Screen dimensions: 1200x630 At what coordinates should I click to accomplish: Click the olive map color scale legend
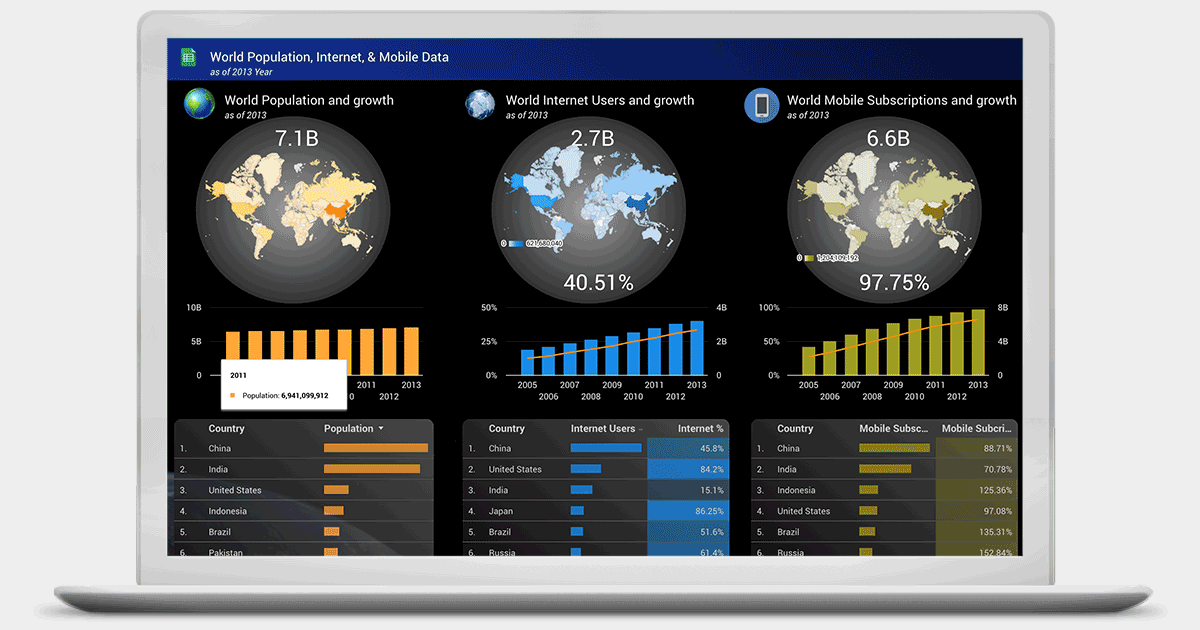828,258
